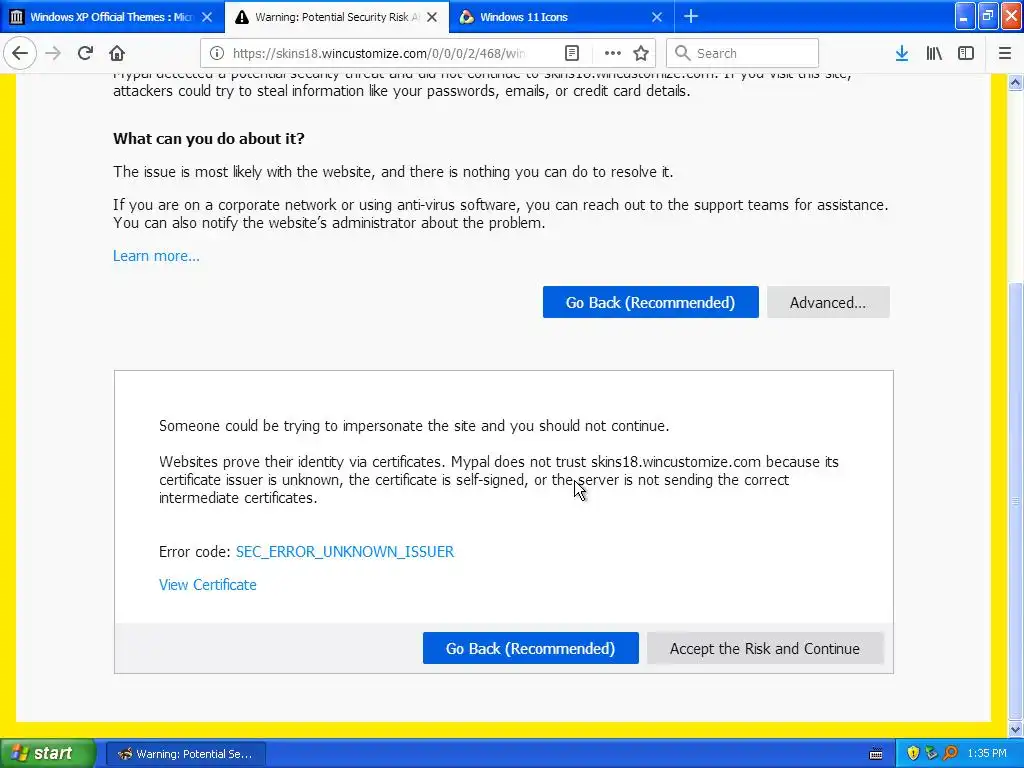Show site information icon in address bar
Viewport: 1024px width, 768px height.
tap(217, 53)
